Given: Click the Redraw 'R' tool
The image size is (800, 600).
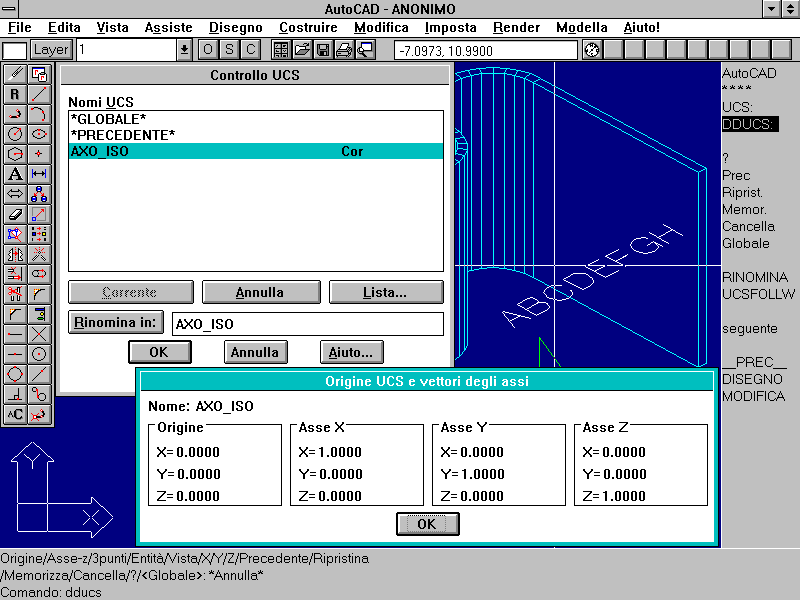Looking at the screenshot, I should (15, 94).
